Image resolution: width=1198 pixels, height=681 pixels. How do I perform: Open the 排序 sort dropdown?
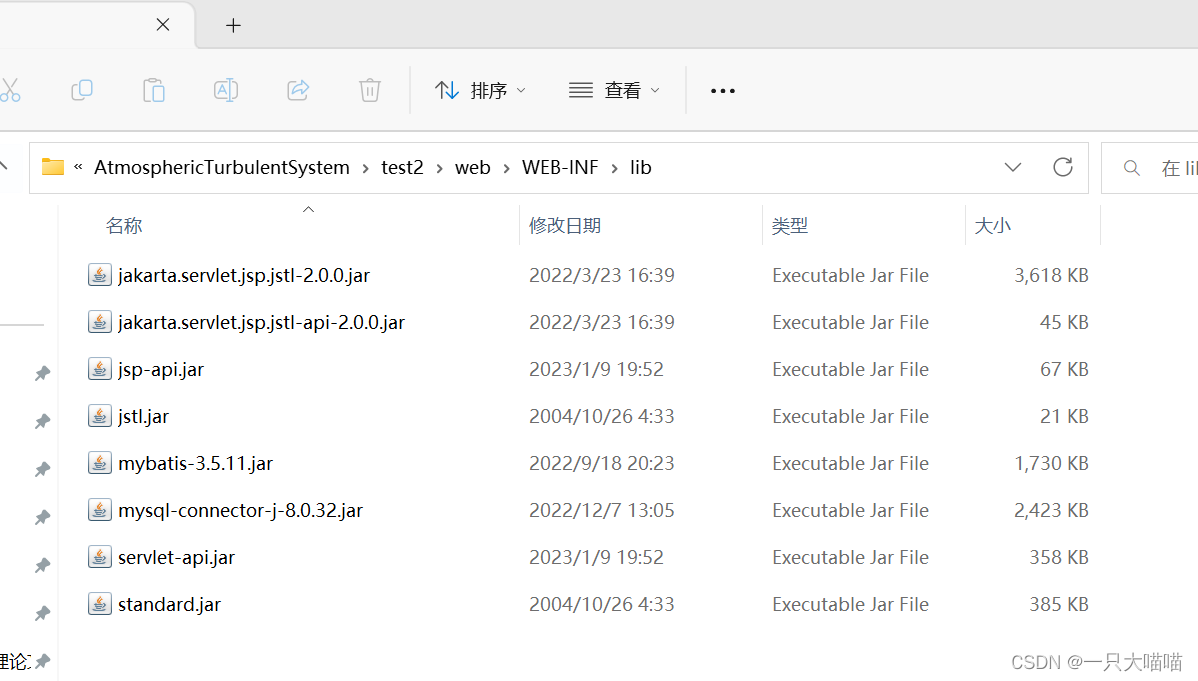[x=480, y=90]
